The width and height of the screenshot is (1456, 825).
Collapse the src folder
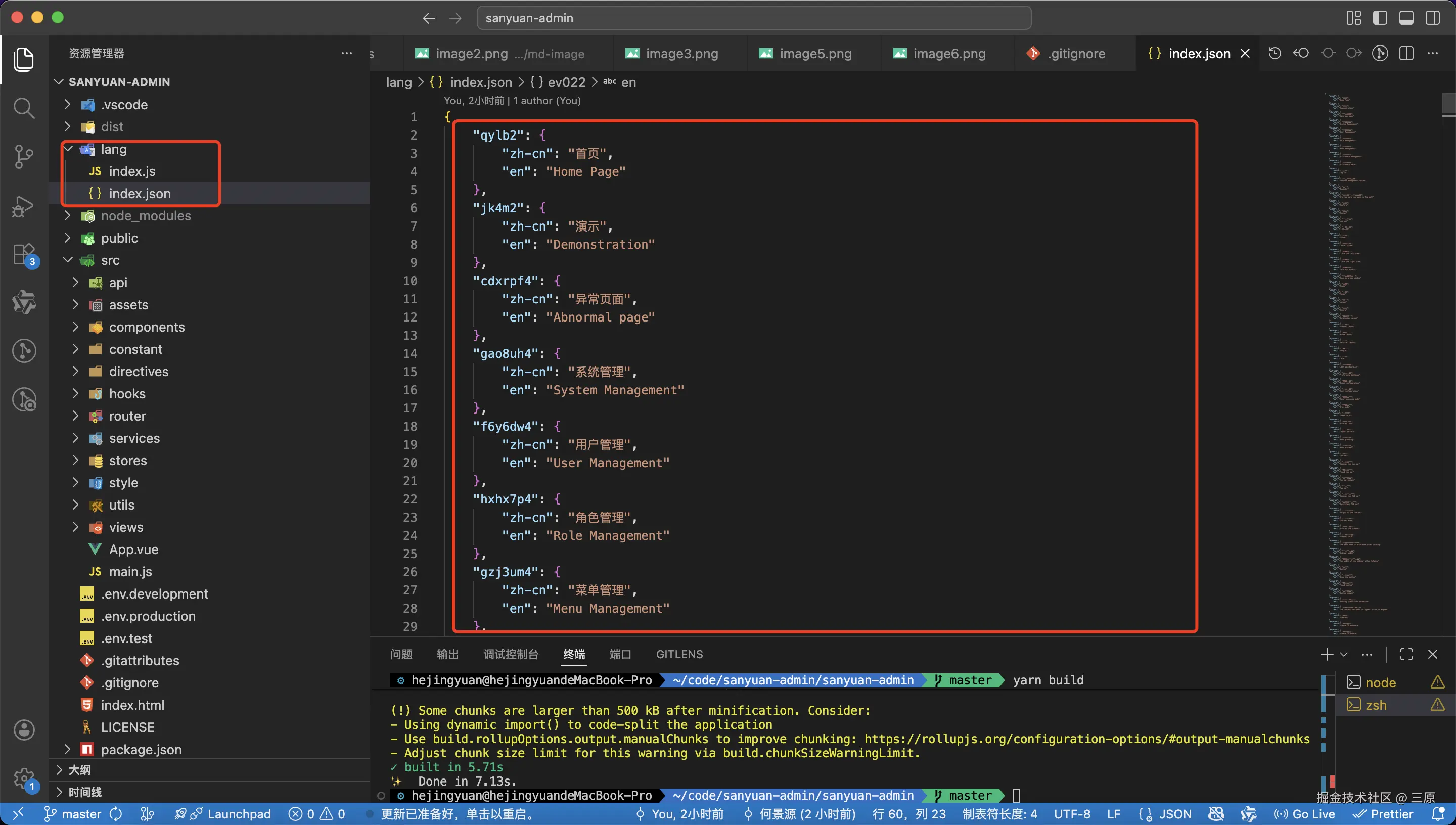pos(110,261)
